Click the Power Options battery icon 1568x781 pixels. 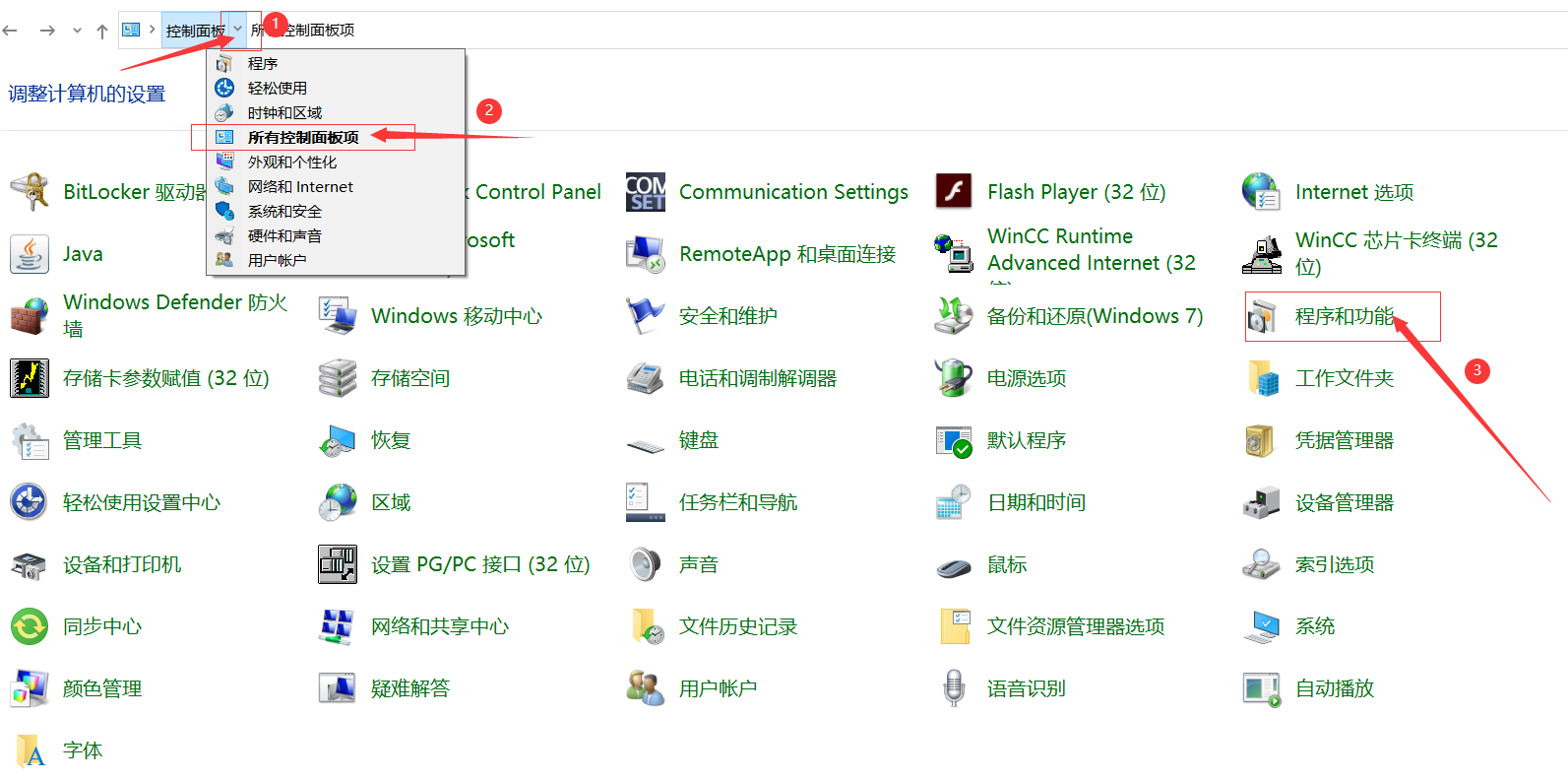click(954, 378)
